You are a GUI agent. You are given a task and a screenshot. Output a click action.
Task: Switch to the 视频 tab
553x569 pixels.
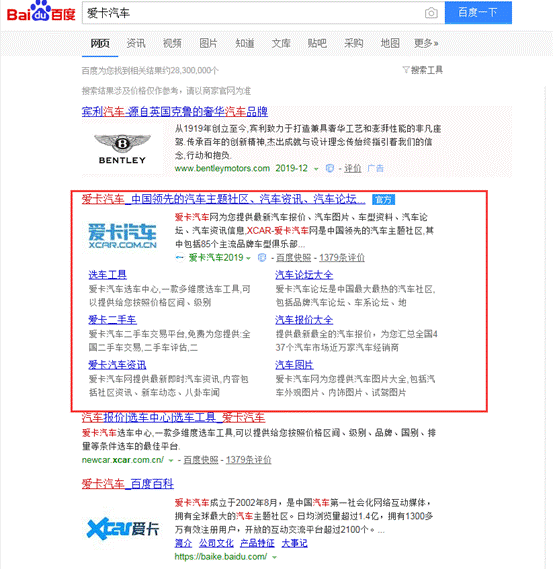click(x=172, y=44)
